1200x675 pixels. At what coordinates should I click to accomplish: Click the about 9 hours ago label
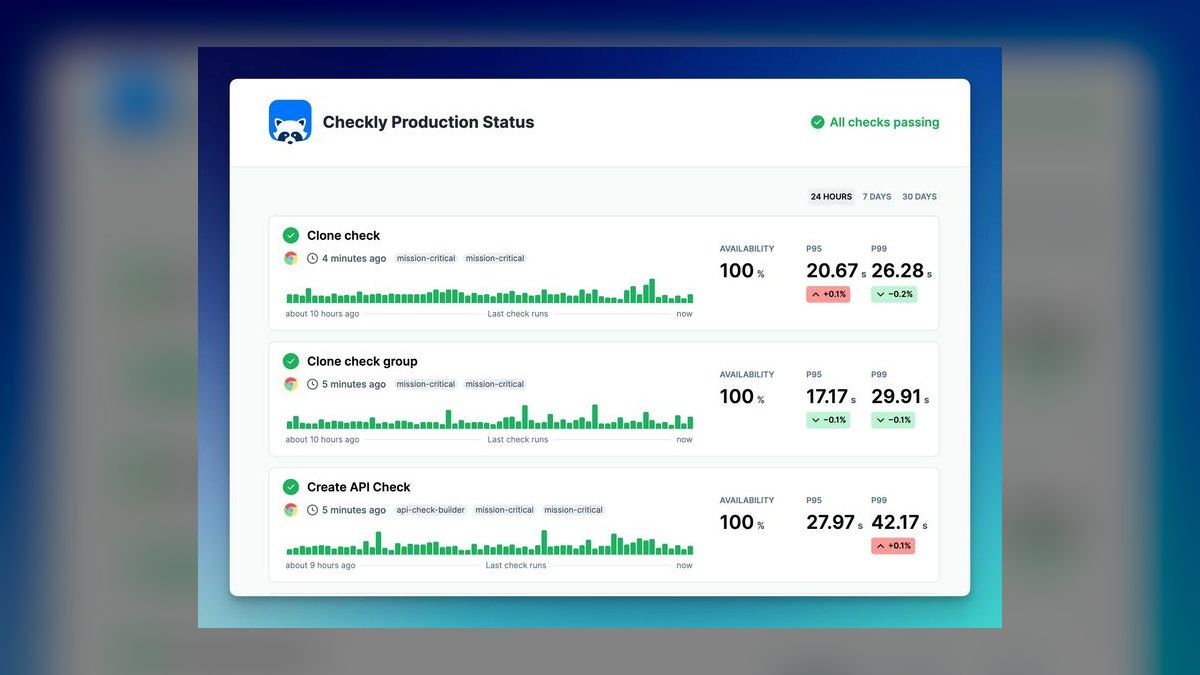tap(320, 566)
